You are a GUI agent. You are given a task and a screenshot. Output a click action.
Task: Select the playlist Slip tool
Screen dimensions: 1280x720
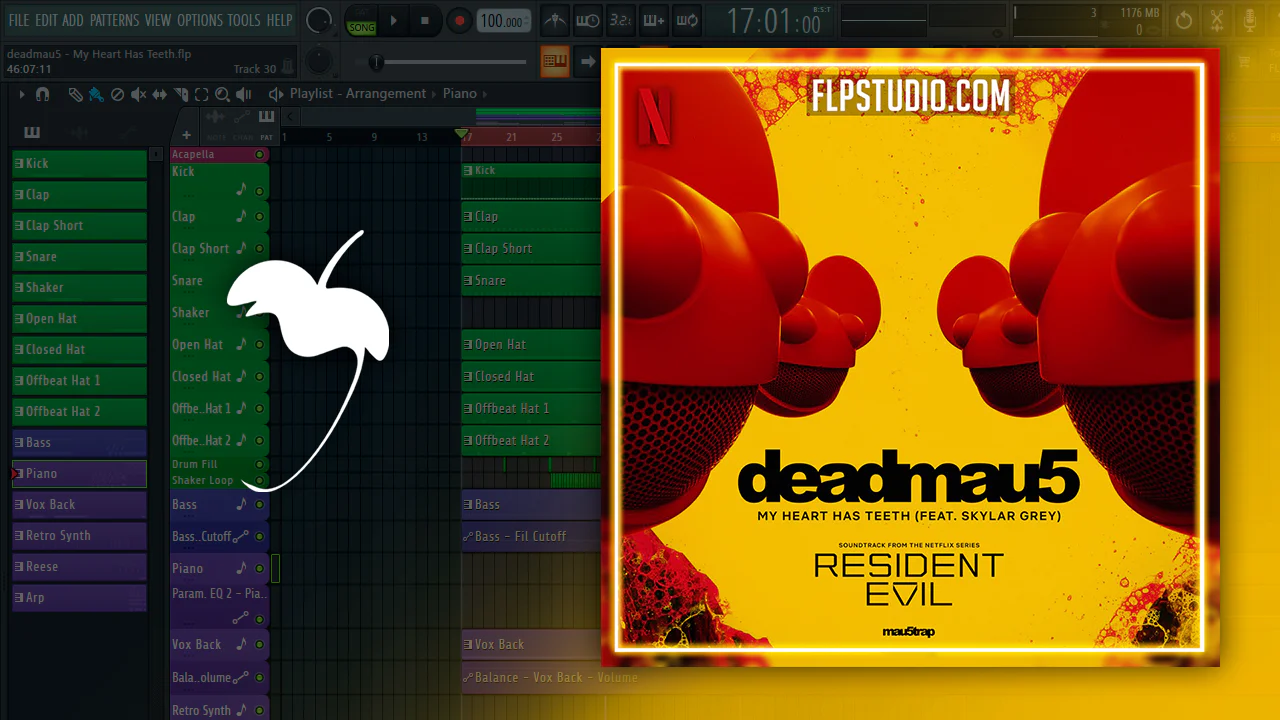(160, 94)
